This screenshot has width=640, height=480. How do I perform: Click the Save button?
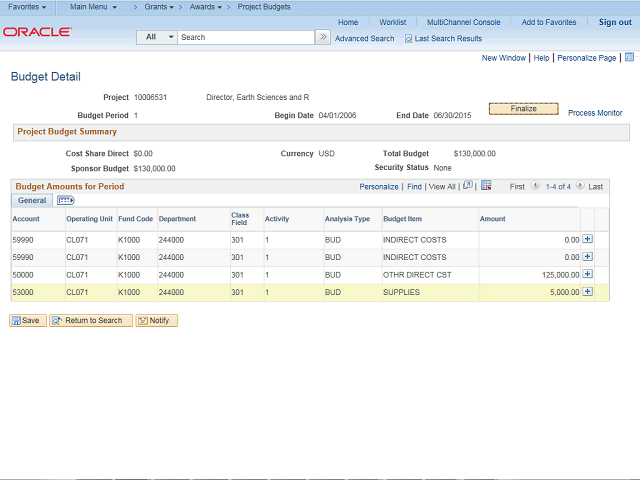point(27,320)
